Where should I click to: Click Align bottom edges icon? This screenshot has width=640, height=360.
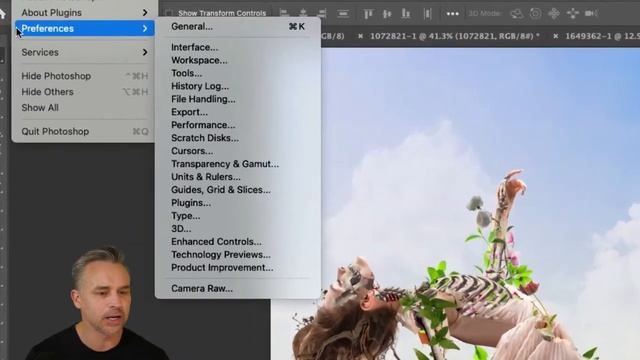coord(406,13)
